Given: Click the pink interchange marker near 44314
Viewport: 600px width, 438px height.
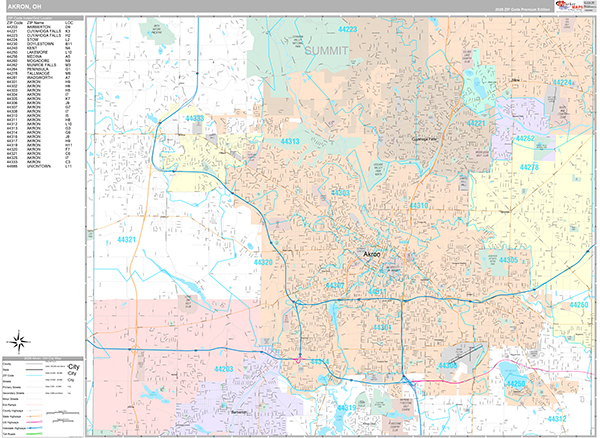Looking at the screenshot, I should (x=298, y=359).
